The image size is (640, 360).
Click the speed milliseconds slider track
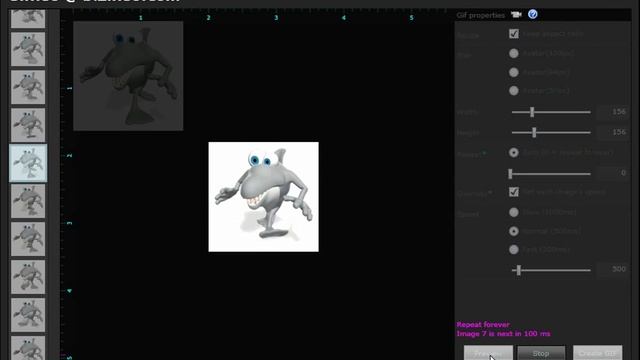[x=551, y=270]
